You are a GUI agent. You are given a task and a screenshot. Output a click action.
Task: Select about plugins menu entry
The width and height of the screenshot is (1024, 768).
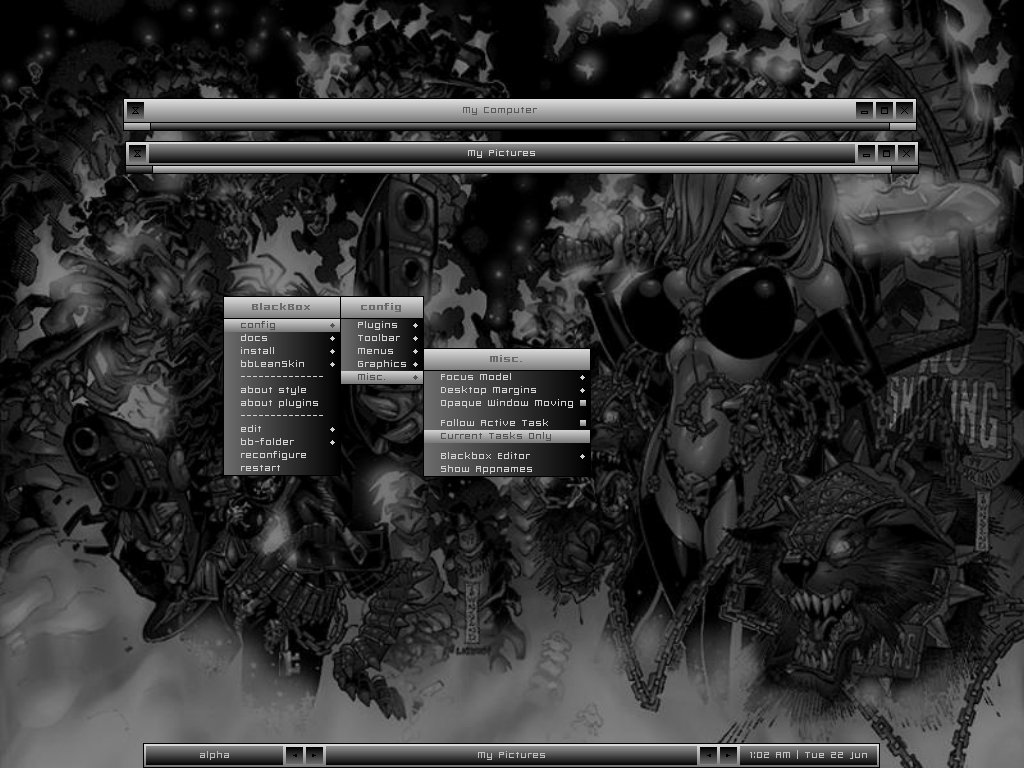pos(282,404)
